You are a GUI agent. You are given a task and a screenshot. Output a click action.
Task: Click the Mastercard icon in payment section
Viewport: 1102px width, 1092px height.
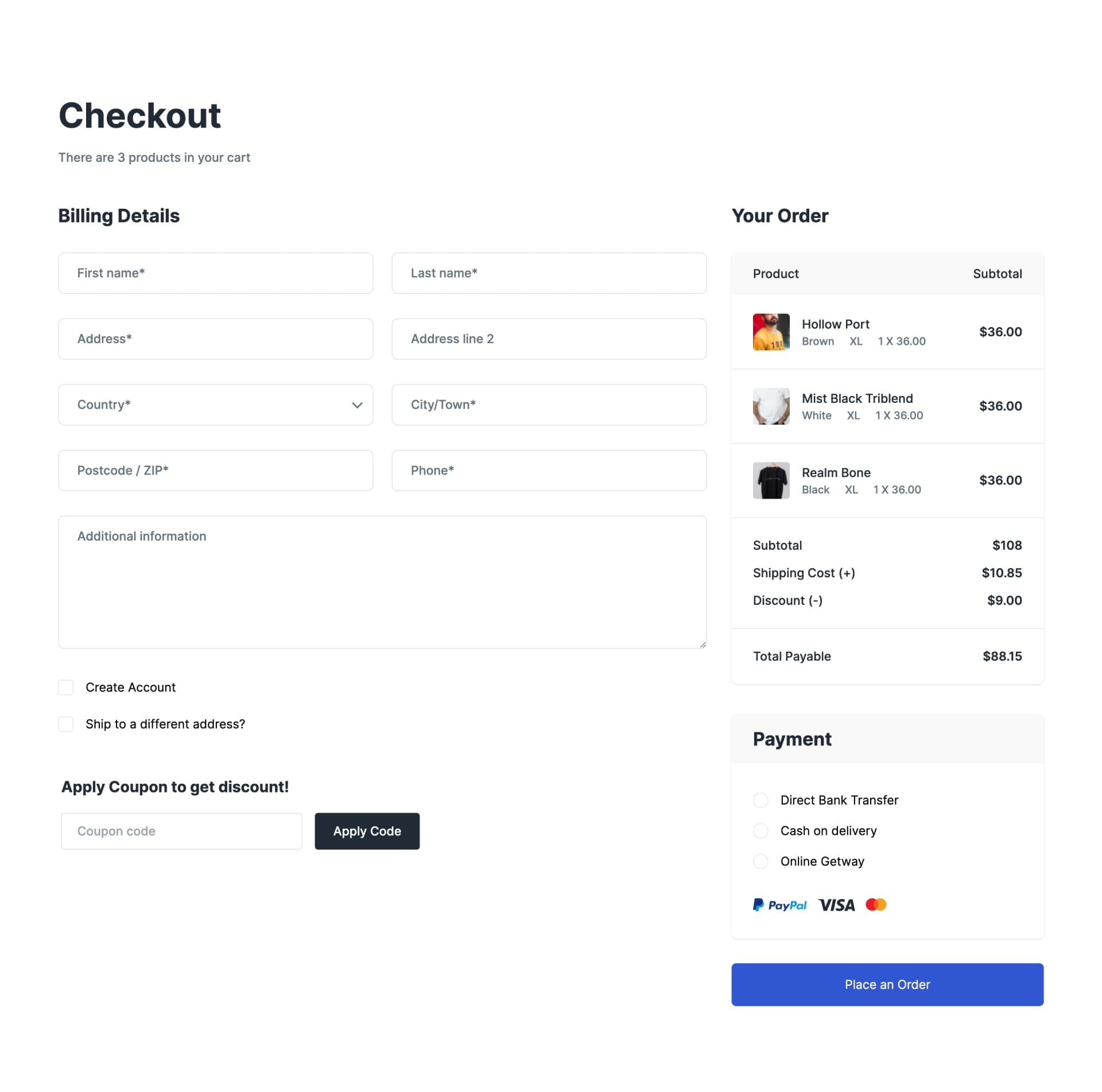point(875,905)
